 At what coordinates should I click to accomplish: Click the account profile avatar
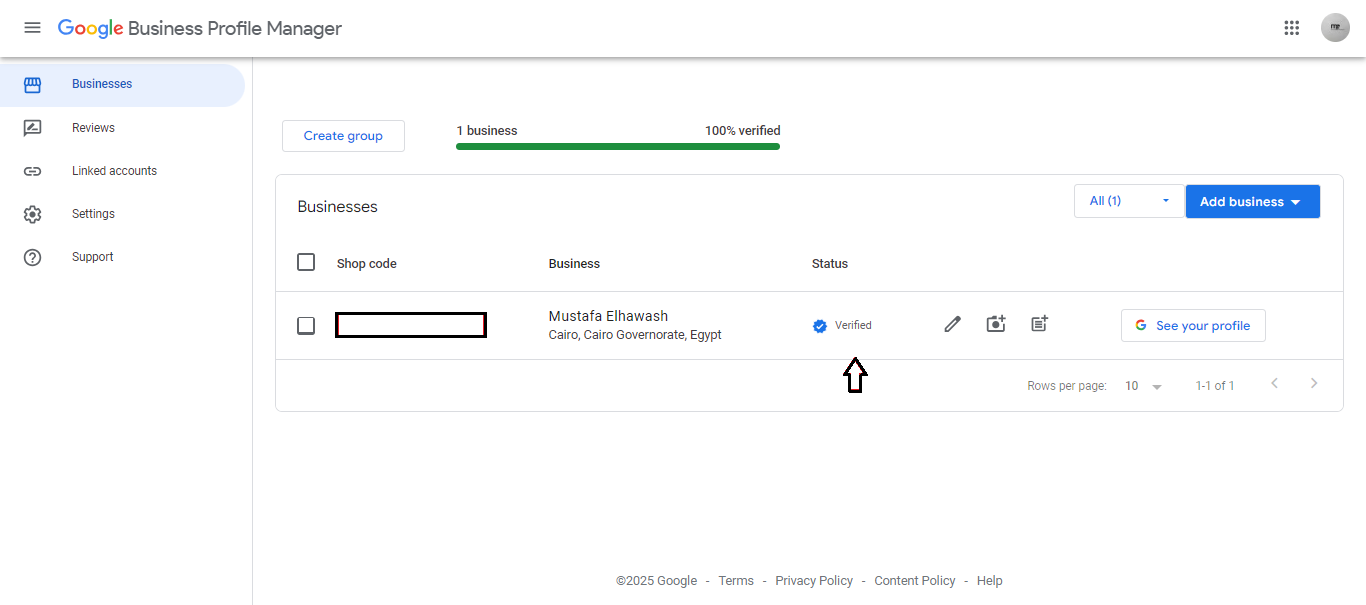tap(1335, 28)
